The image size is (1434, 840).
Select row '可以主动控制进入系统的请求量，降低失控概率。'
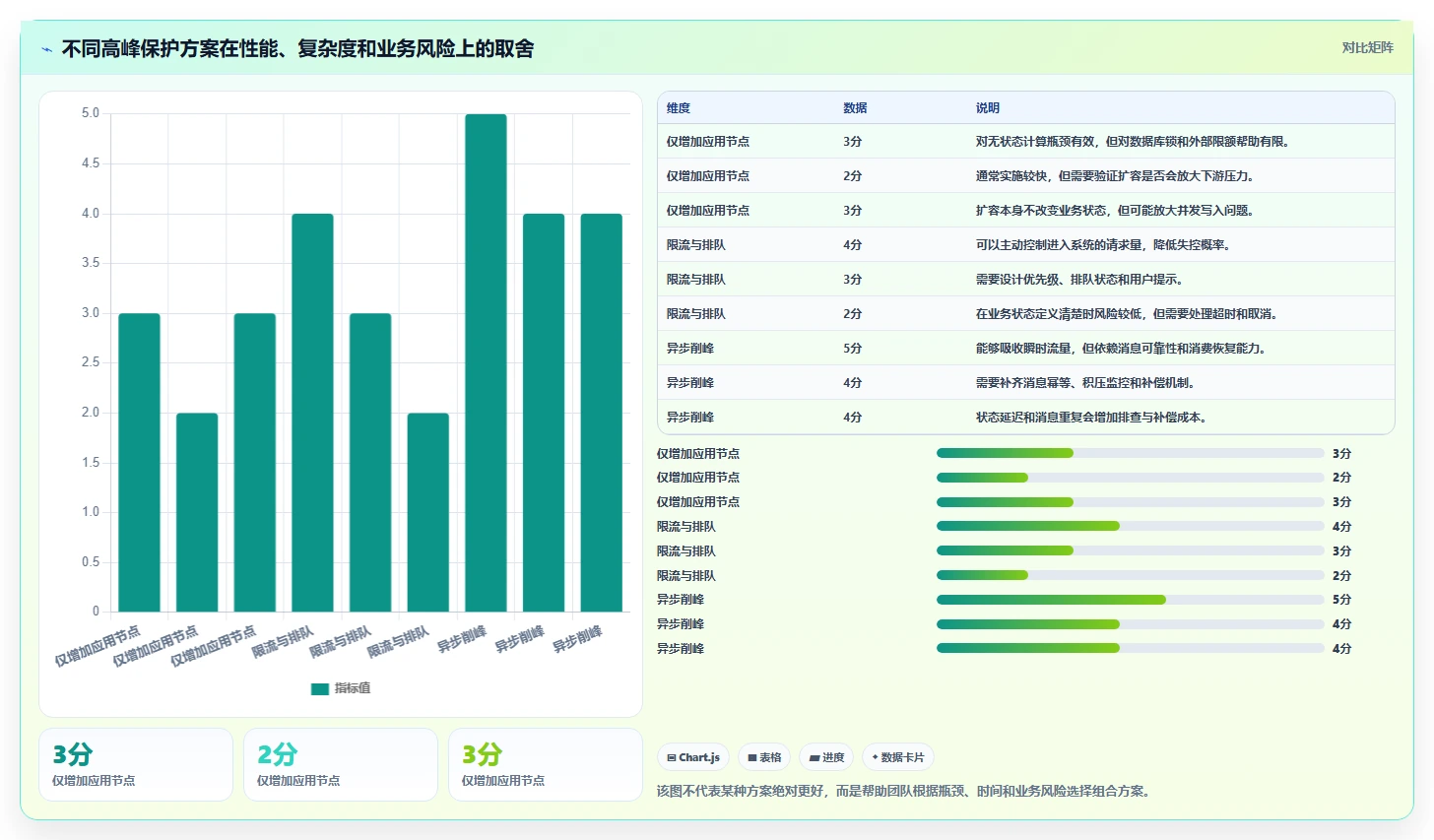1026,245
